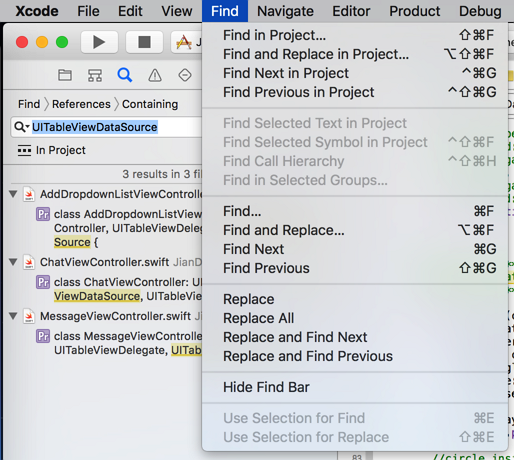
Task: Choose Find… menu item
Action: click(x=355, y=211)
